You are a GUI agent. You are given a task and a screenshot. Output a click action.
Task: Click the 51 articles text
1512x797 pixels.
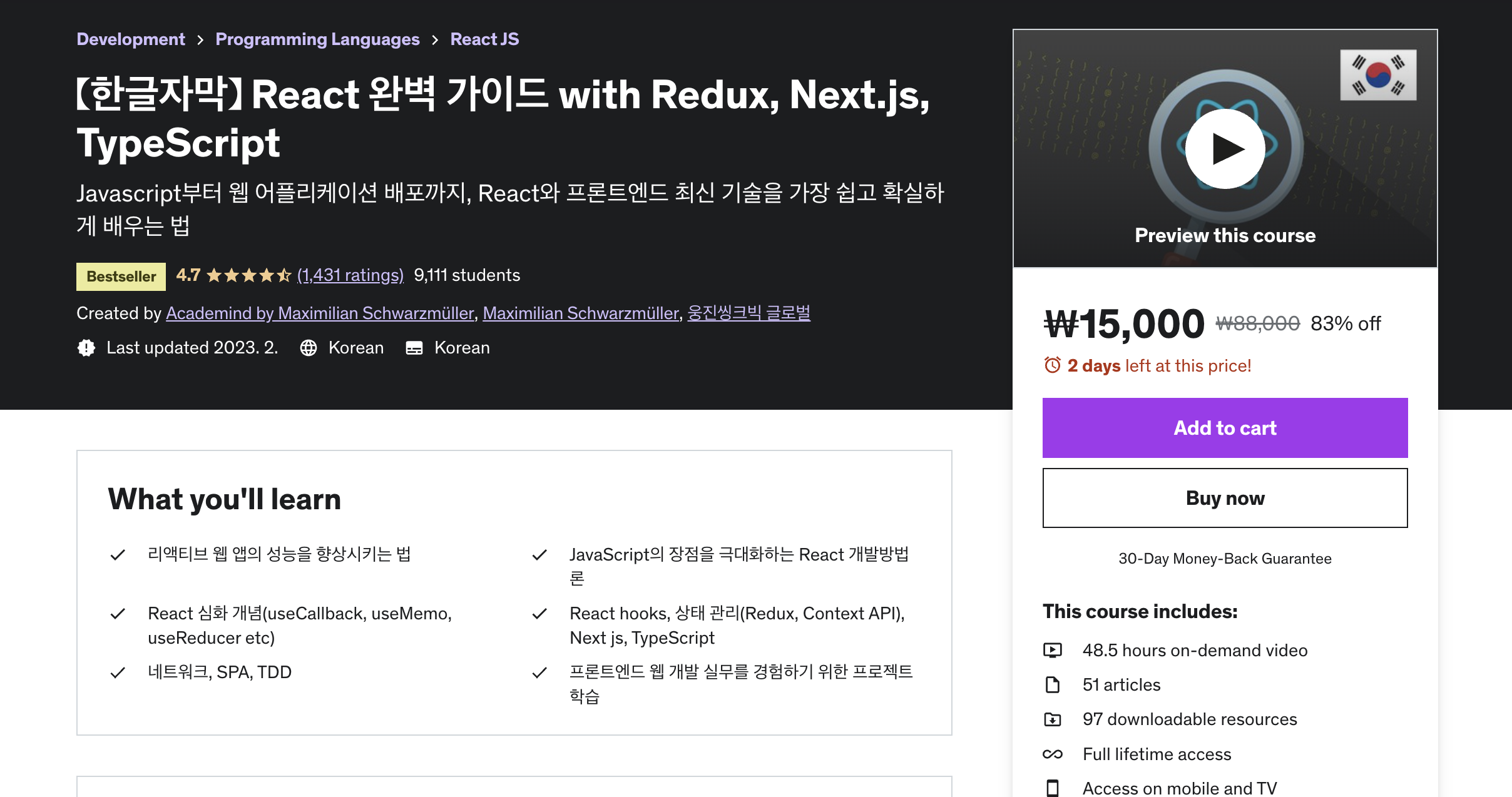(x=1121, y=685)
